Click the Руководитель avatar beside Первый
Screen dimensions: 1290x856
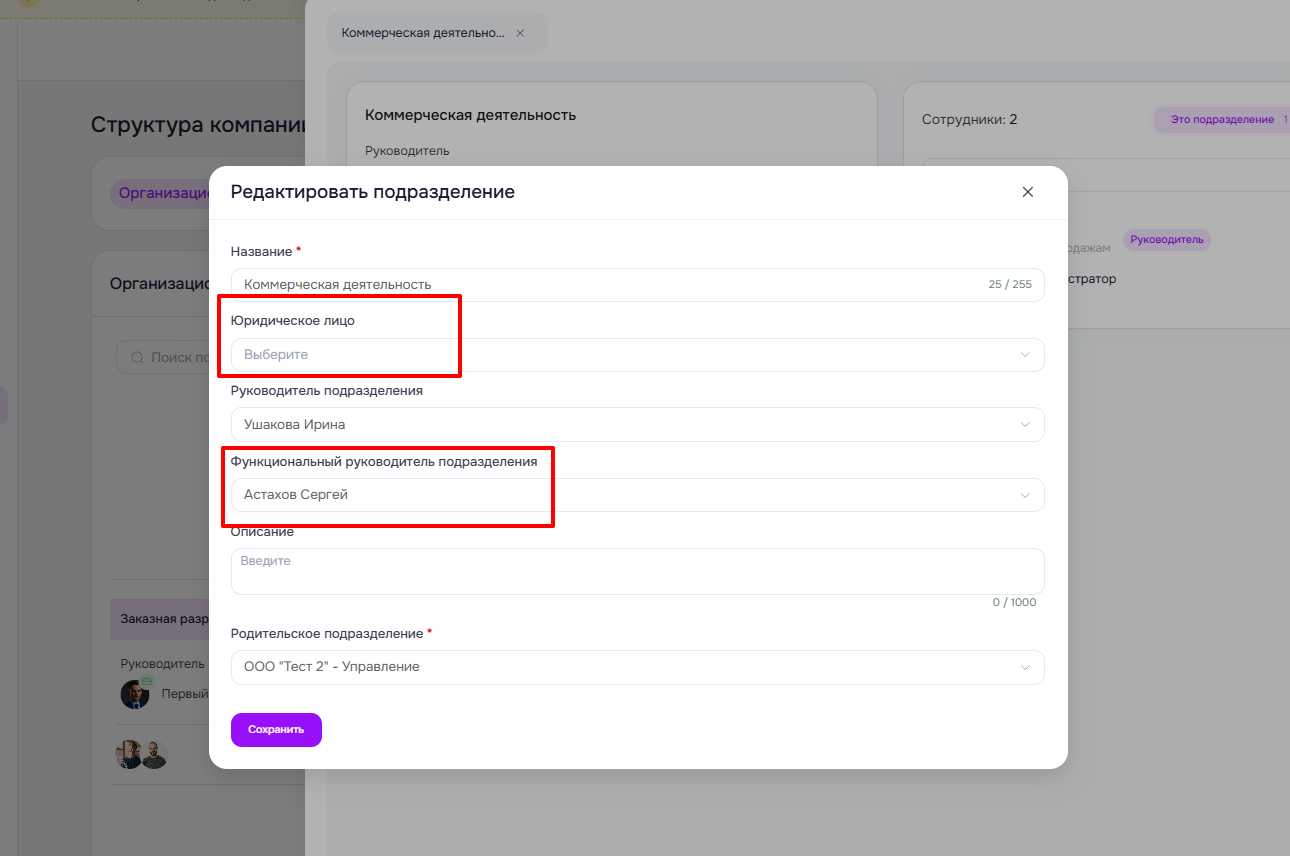click(134, 694)
